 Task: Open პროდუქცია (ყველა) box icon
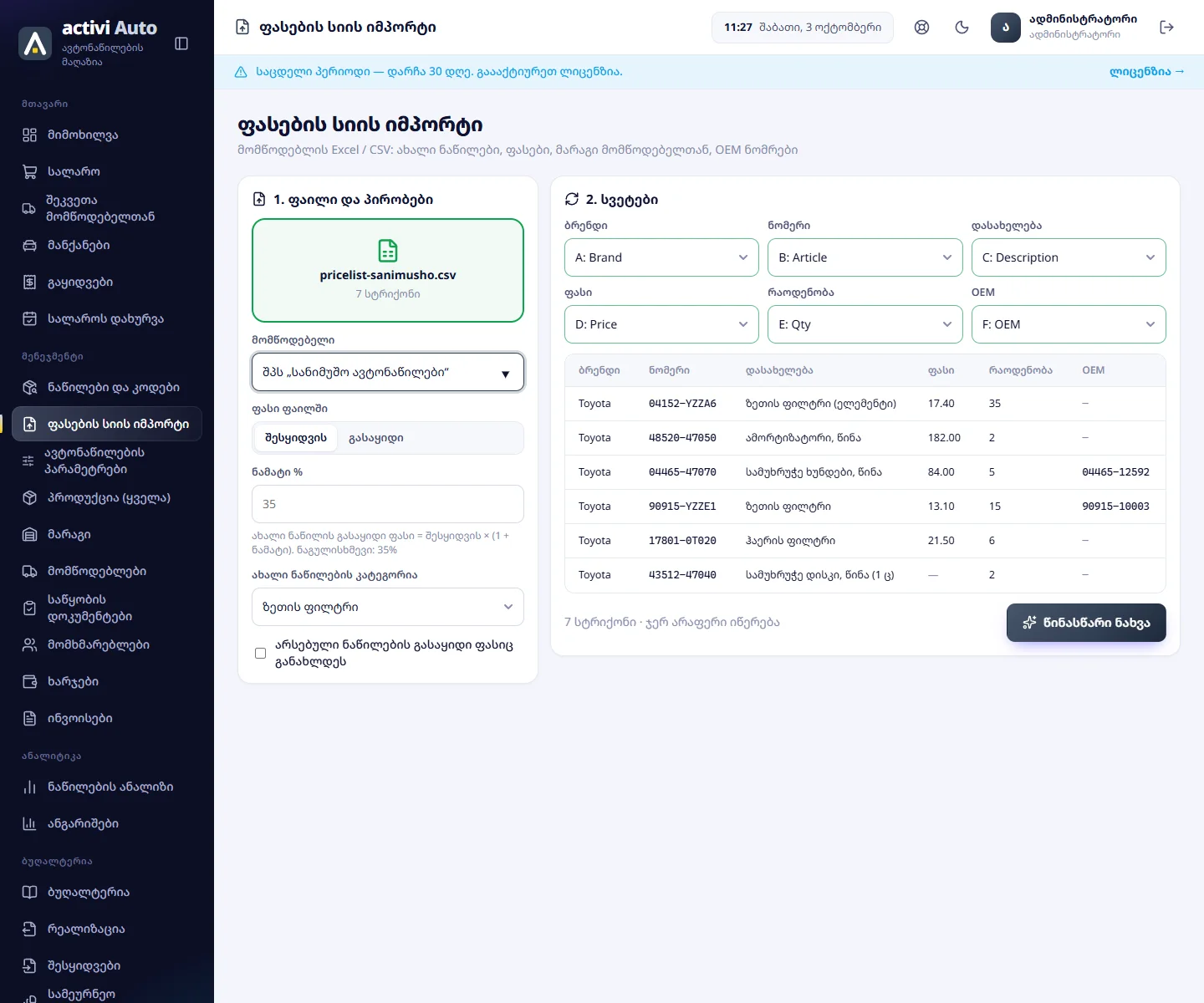[x=30, y=497]
